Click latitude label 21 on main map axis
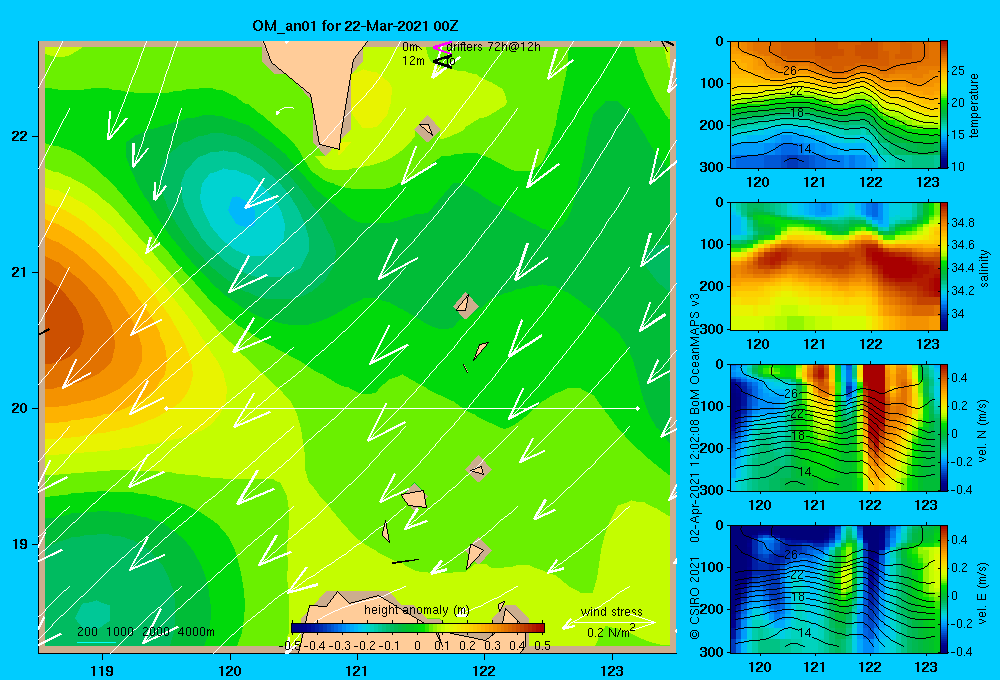The image size is (1000, 680). tap(19, 272)
